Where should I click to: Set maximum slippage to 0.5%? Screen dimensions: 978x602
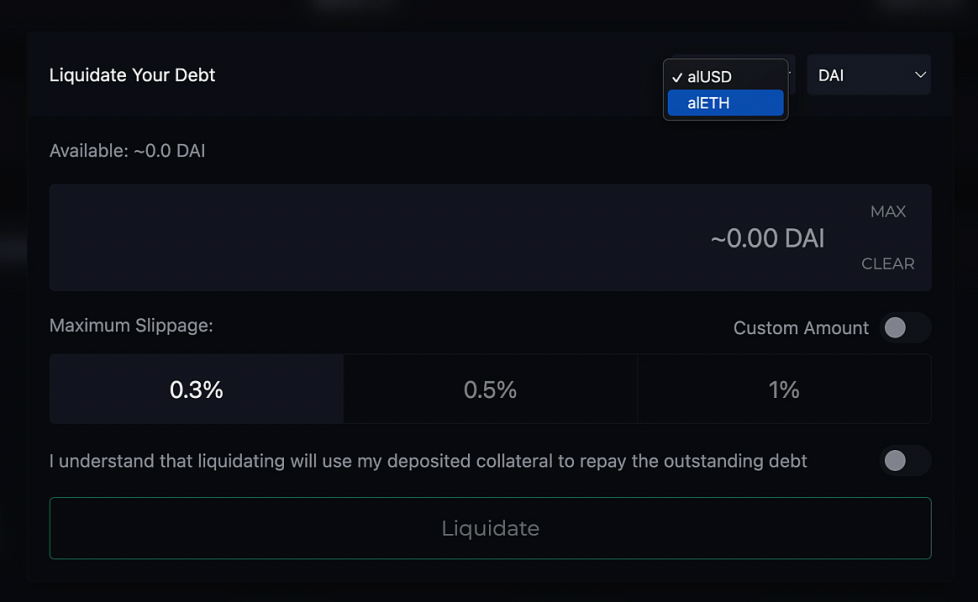pyautogui.click(x=490, y=390)
